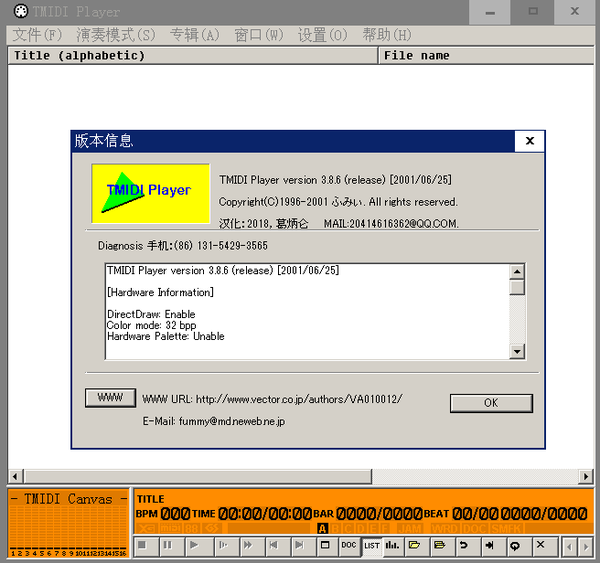The width and height of the screenshot is (600, 563).
Task: Click the SMFK indicator
Action: coord(507,529)
